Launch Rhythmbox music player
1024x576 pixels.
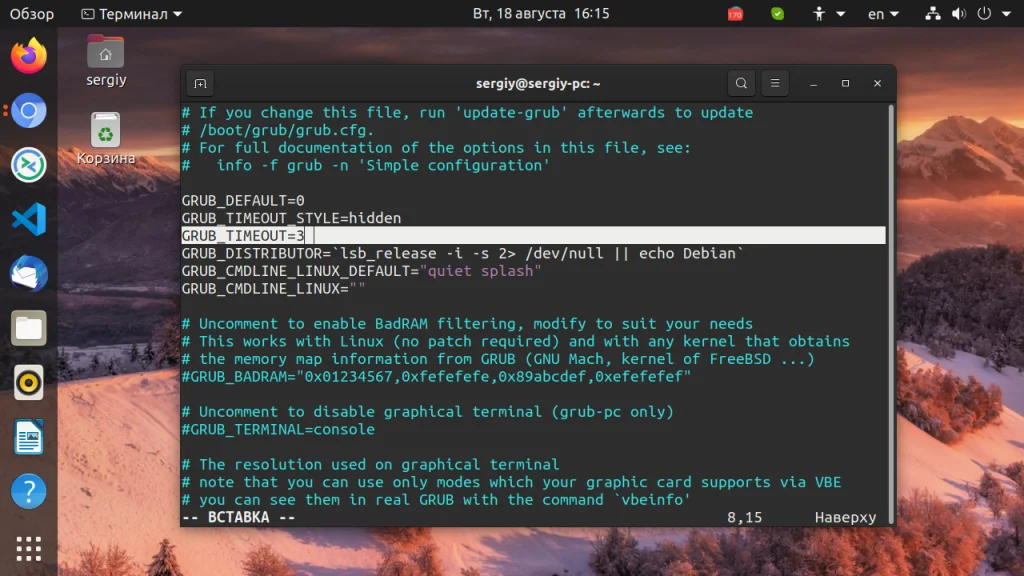point(29,382)
